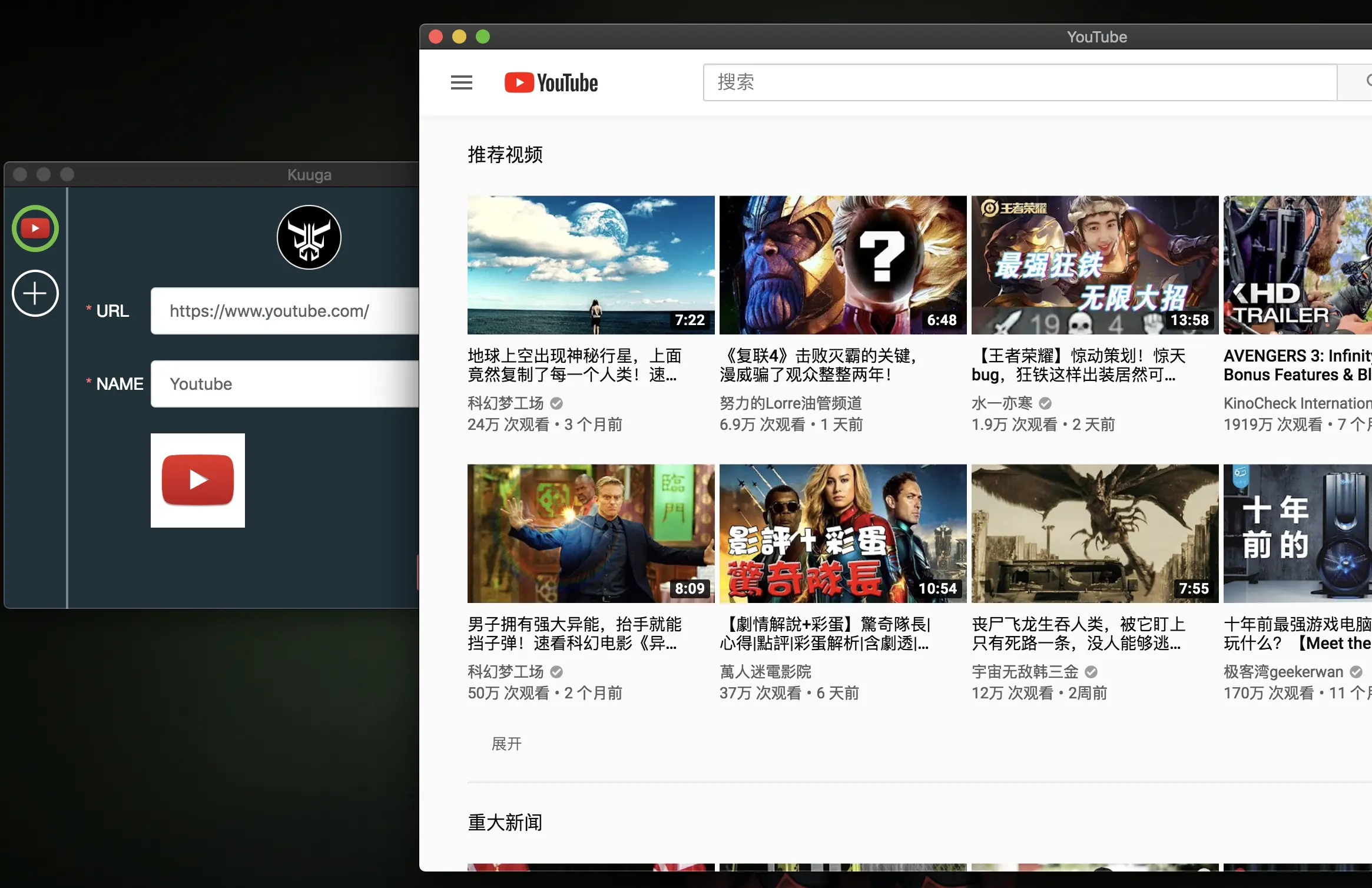Open the 萬人迷電影院 channel link
Viewport: 1372px width, 888px height.
click(765, 672)
